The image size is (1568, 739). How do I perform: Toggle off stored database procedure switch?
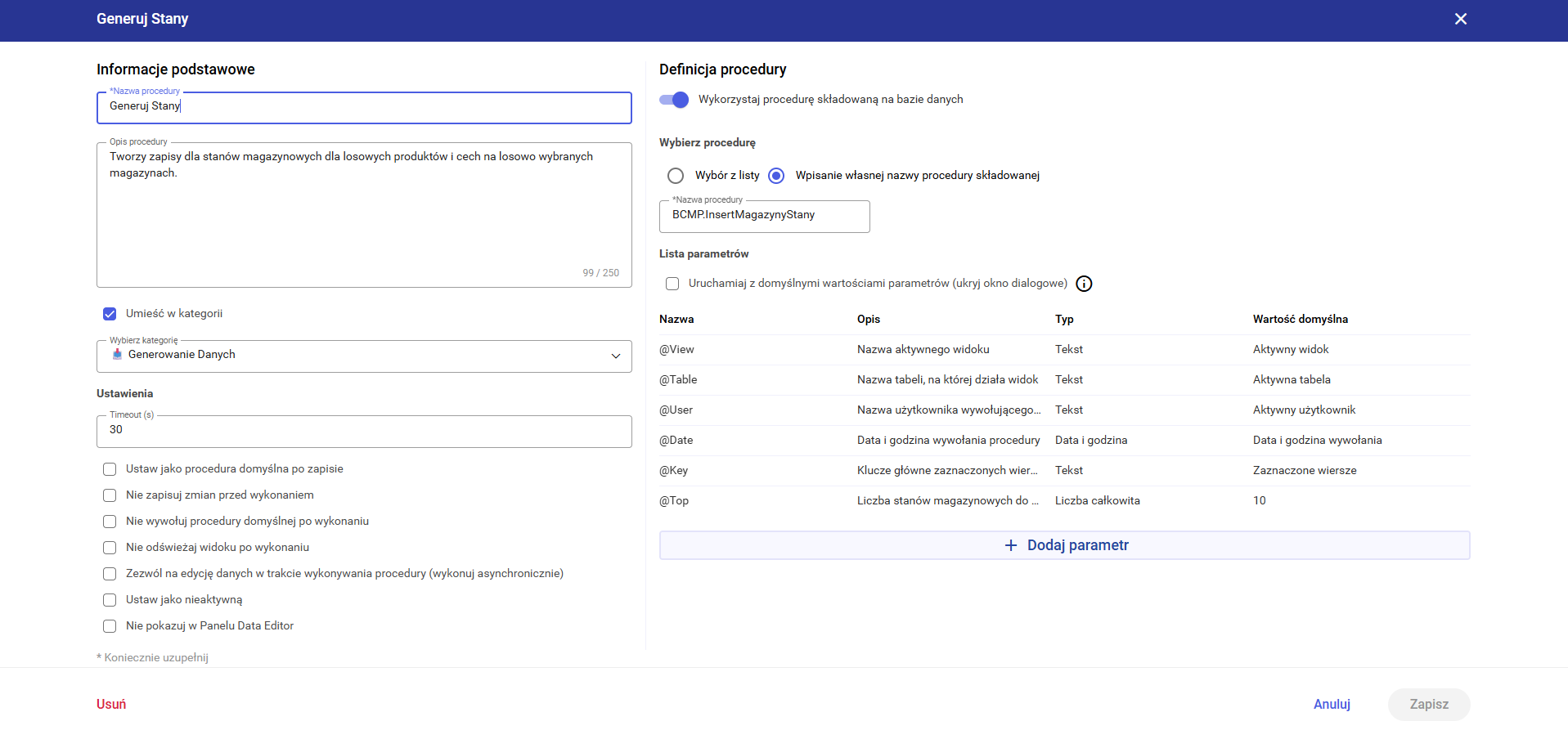tap(674, 100)
